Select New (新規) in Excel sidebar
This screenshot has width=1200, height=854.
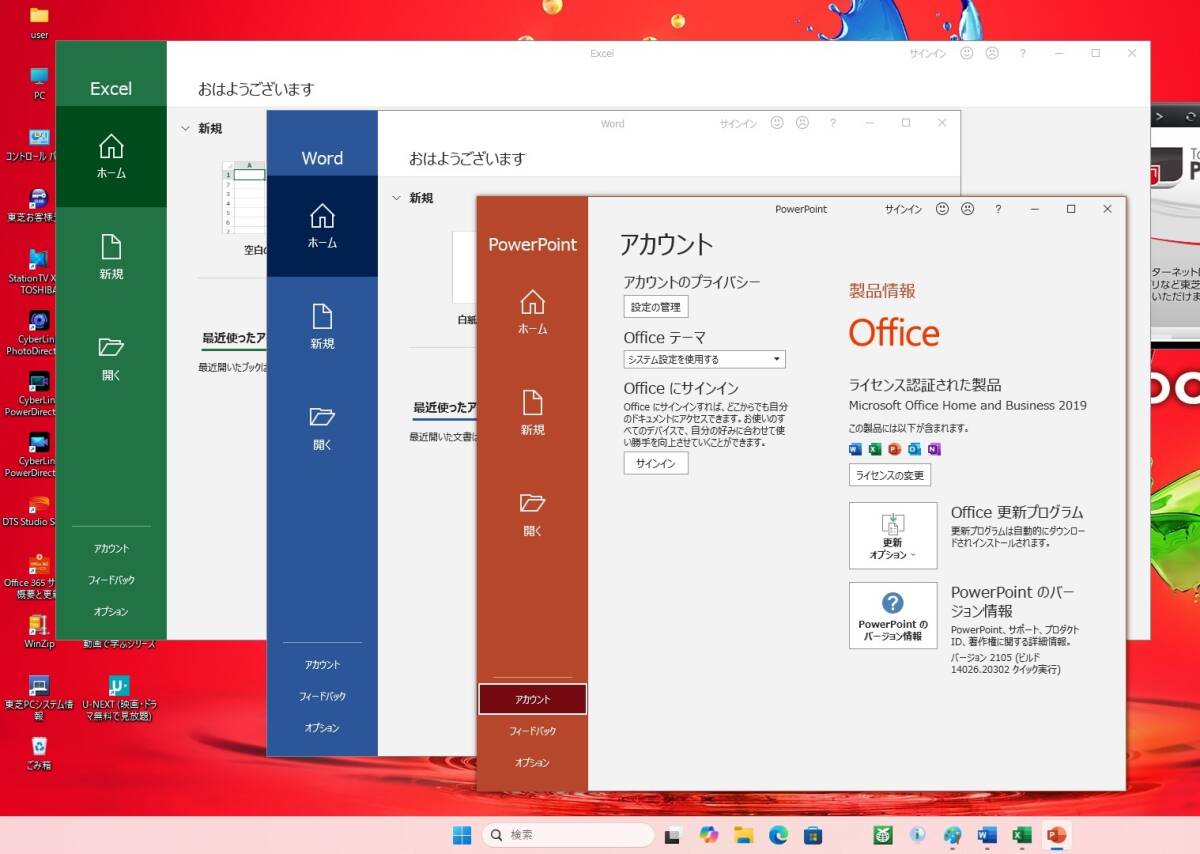click(x=111, y=256)
